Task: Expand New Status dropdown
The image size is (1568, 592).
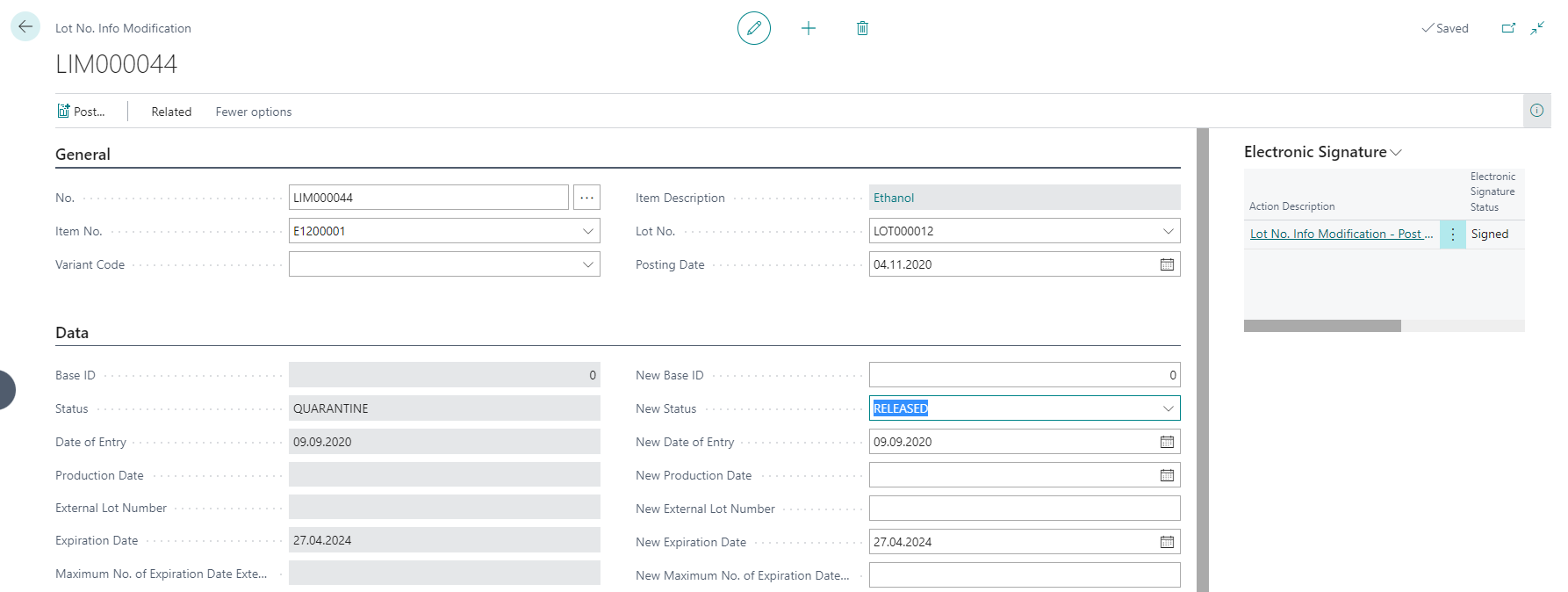Action: pyautogui.click(x=1168, y=408)
